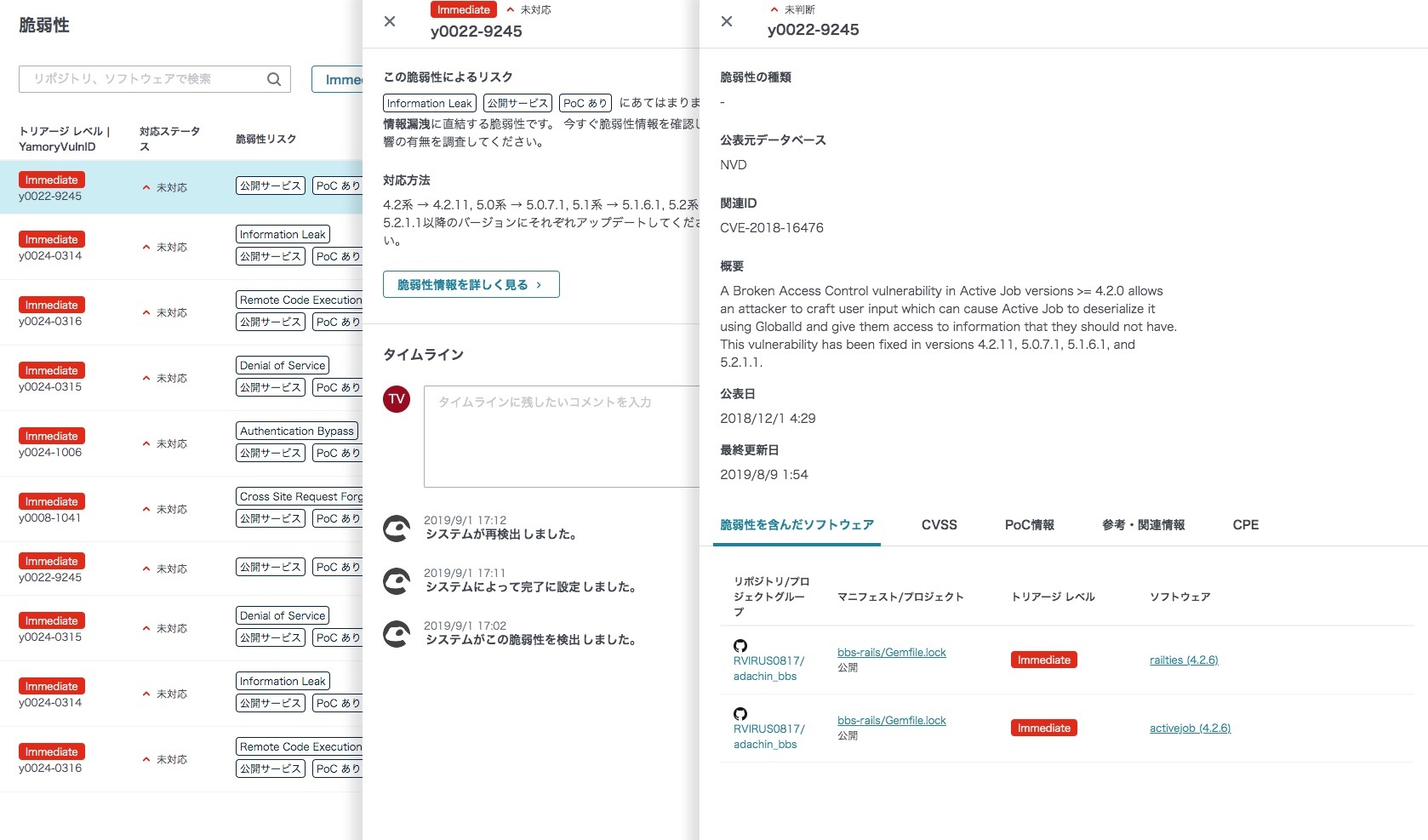Click the system icon beside 'システムが再検出しました'
This screenshot has height=840, width=1428.
[x=397, y=529]
